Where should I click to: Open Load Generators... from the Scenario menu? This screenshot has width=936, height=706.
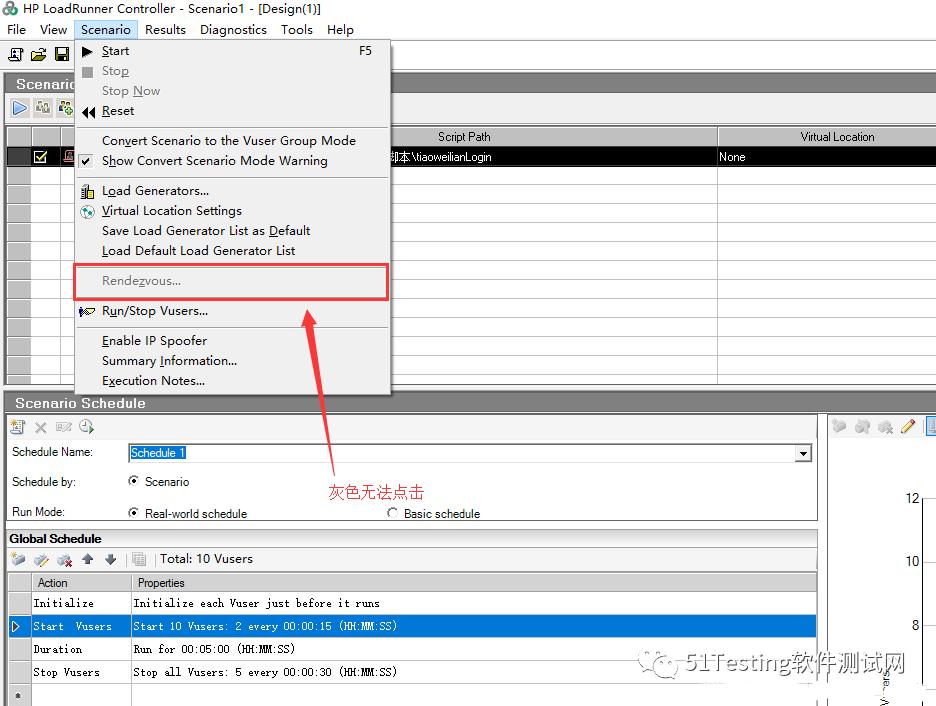click(233, 191)
